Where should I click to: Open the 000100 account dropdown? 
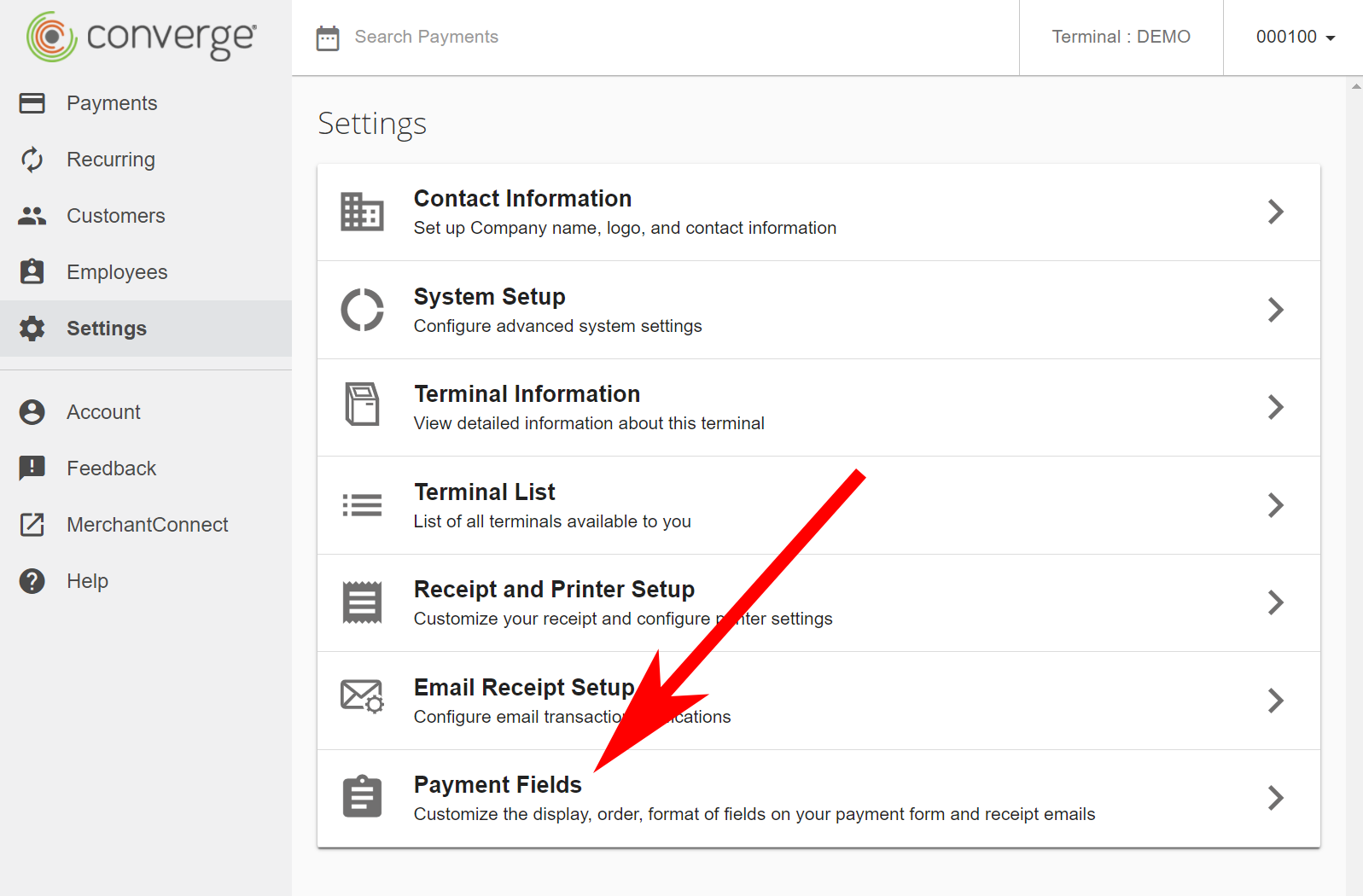pos(1295,37)
